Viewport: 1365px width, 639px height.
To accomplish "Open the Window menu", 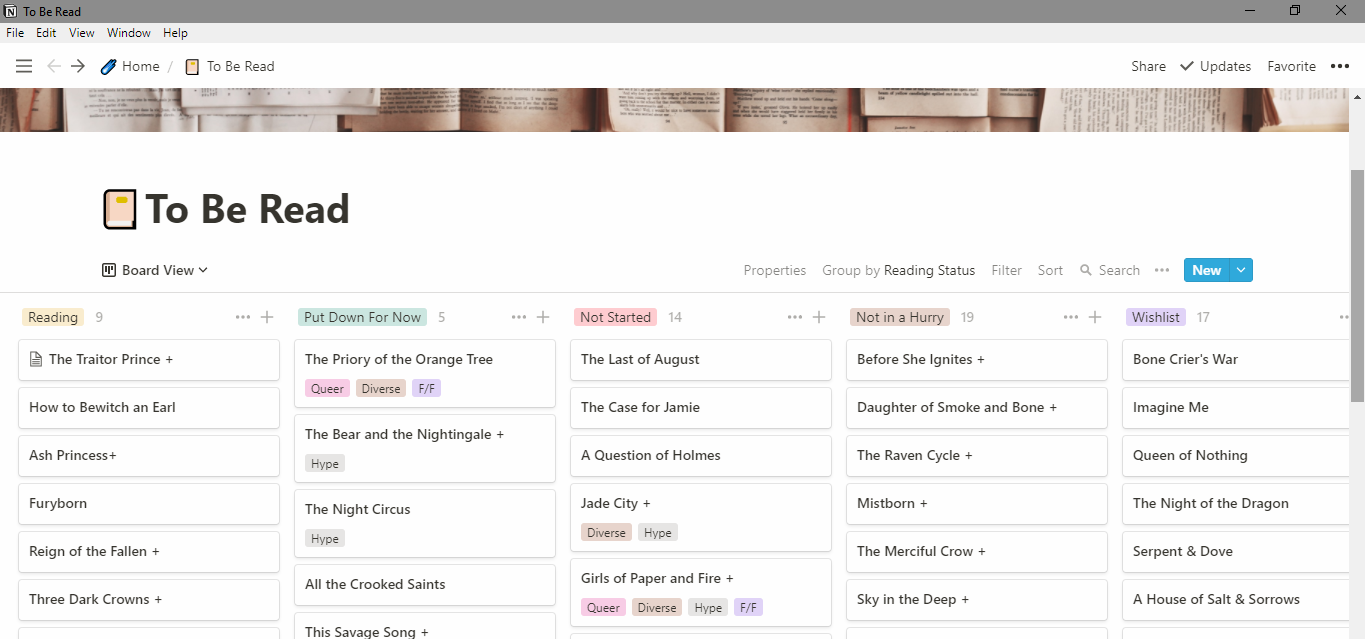I will click(x=129, y=33).
